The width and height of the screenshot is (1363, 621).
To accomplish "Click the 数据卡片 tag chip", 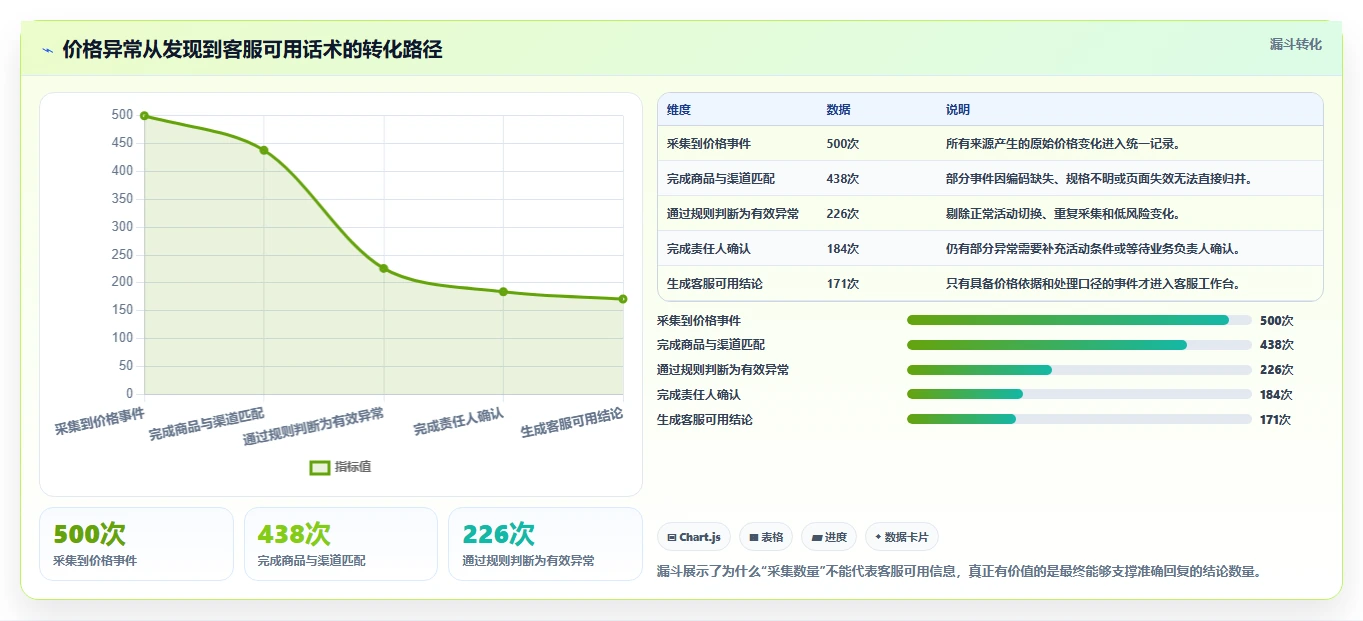I will tap(902, 537).
